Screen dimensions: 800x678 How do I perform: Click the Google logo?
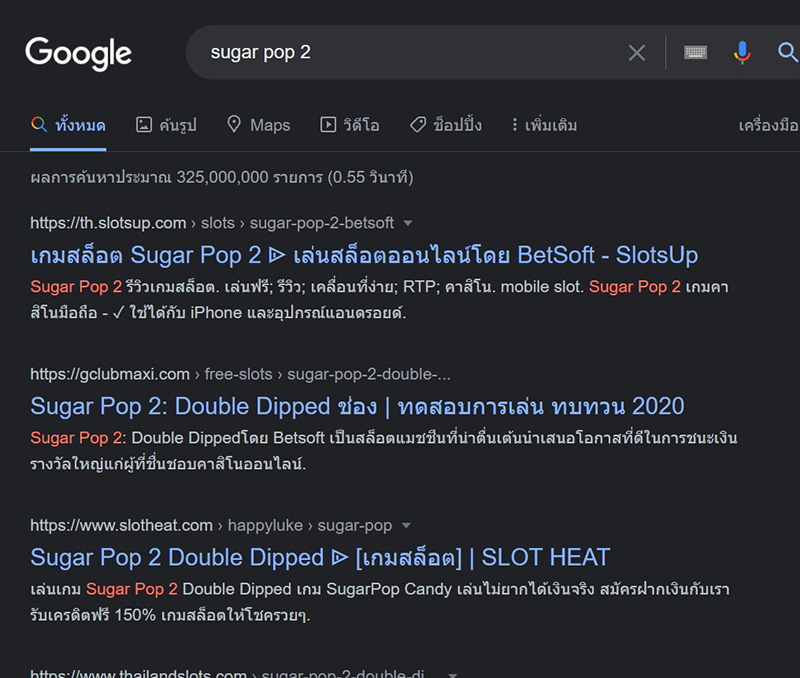click(x=78, y=53)
